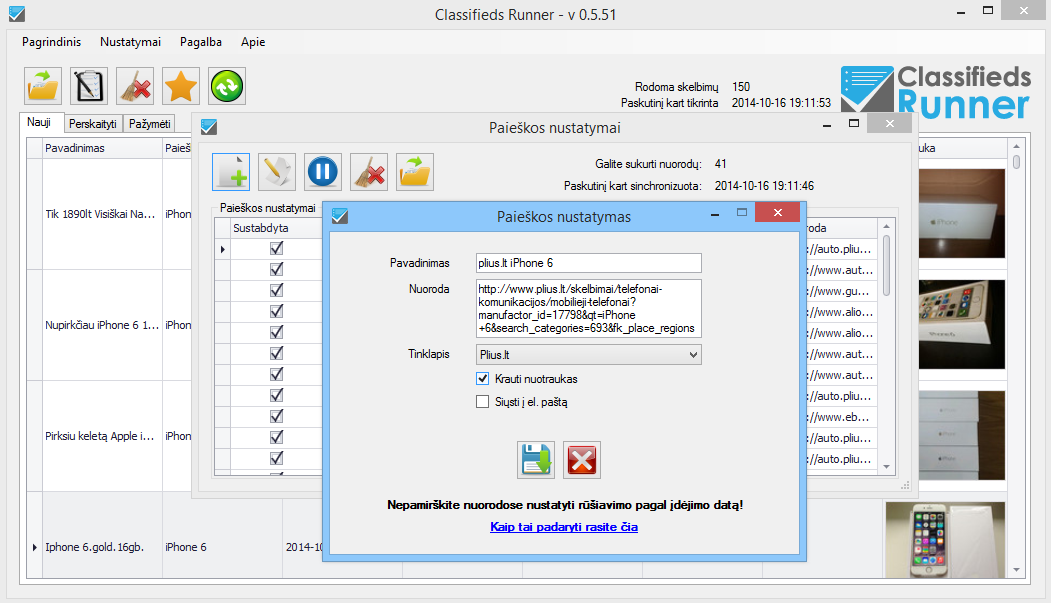Click the gold star icon in the main toolbar
This screenshot has height=603, width=1051.
(x=181, y=86)
